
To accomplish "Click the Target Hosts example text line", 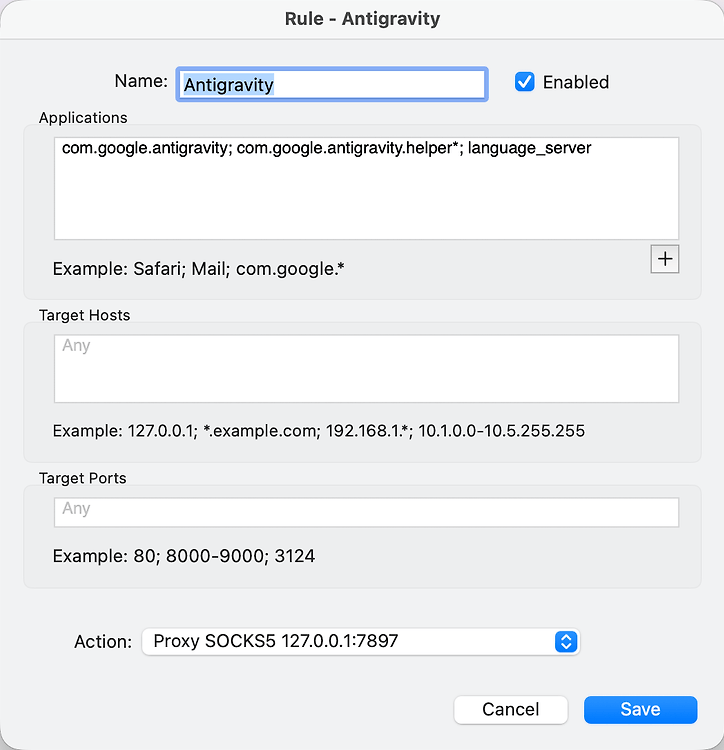I will pos(318,431).
